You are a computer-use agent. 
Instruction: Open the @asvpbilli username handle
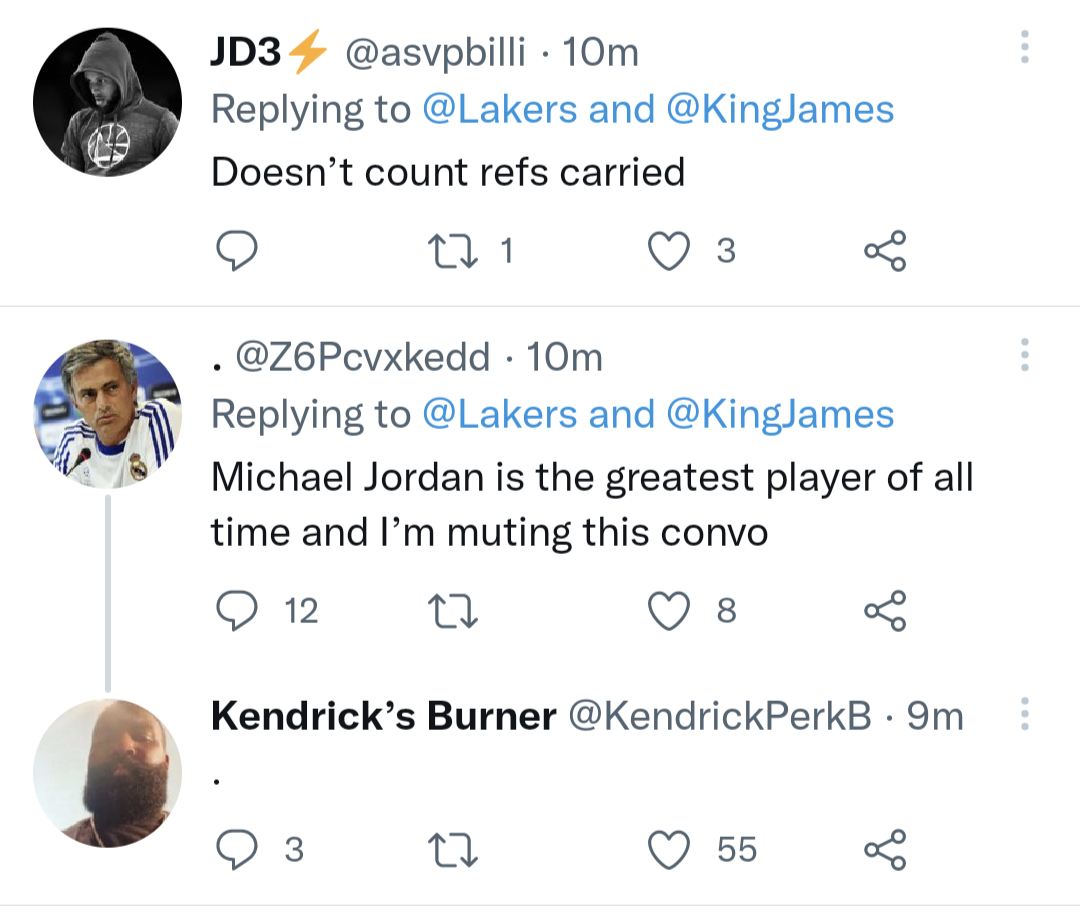point(435,53)
